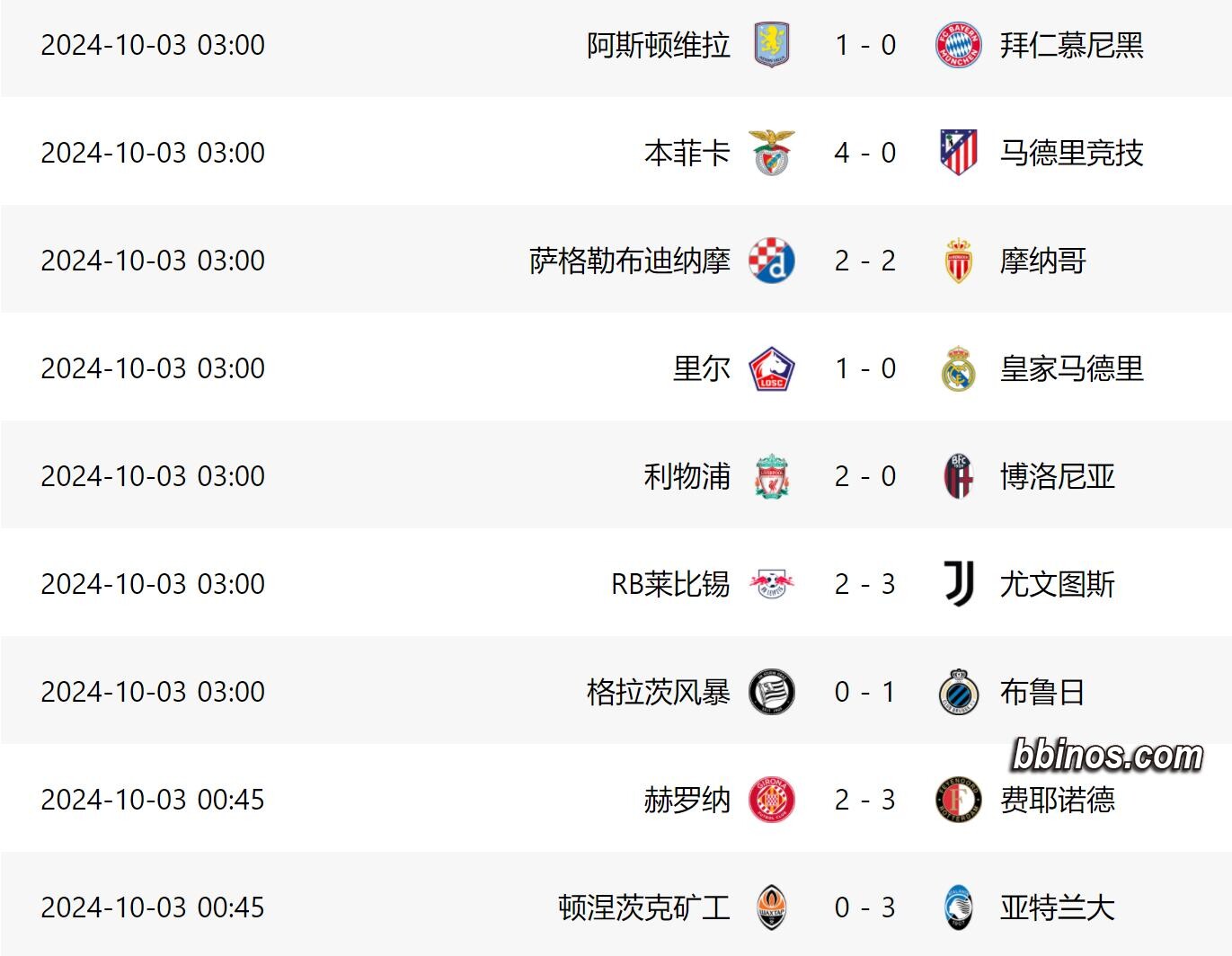Click the Shakhtar Donetsk orange logo
1232x956 pixels.
[771, 907]
